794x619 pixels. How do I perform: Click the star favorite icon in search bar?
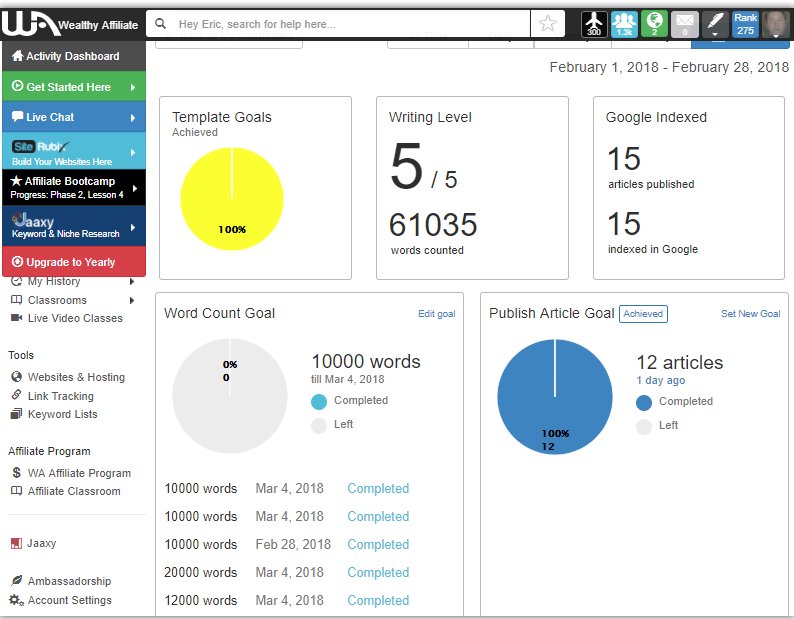point(547,23)
